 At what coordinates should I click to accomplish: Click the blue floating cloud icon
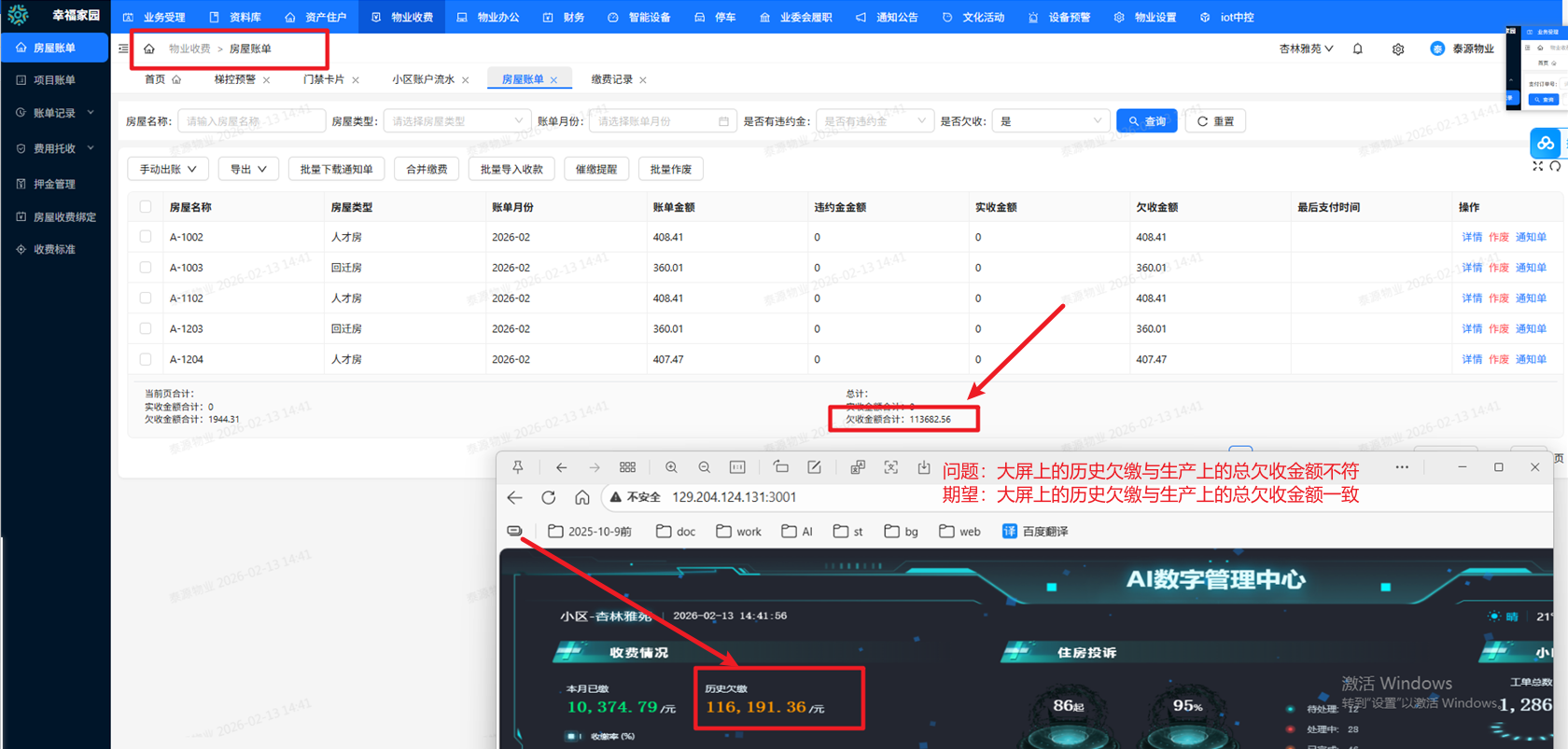pyautogui.click(x=1546, y=143)
